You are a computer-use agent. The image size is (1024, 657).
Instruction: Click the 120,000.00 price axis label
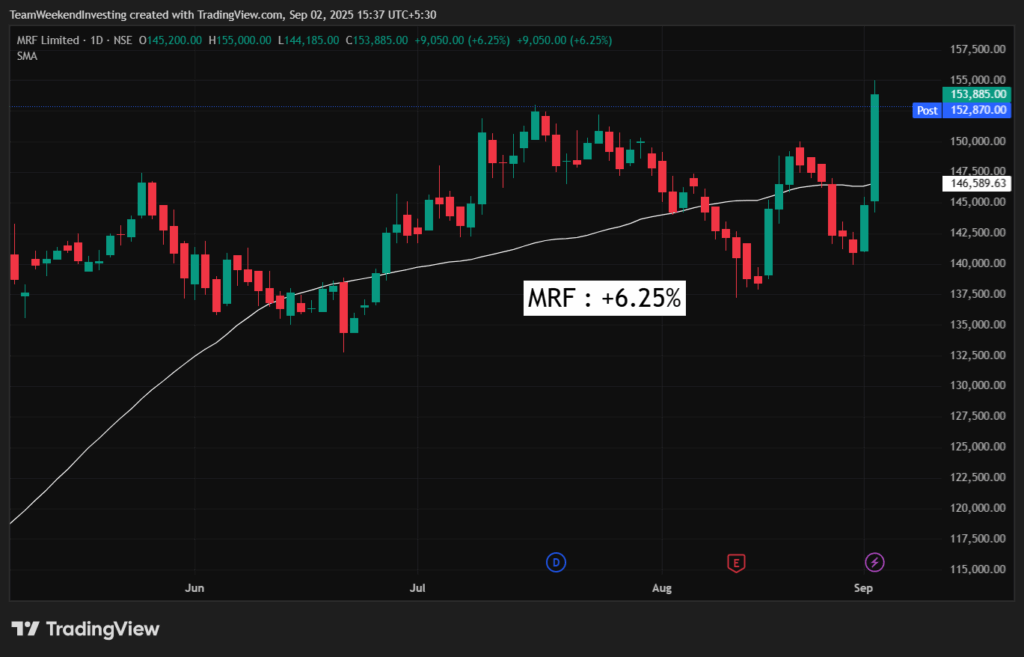click(x=978, y=507)
